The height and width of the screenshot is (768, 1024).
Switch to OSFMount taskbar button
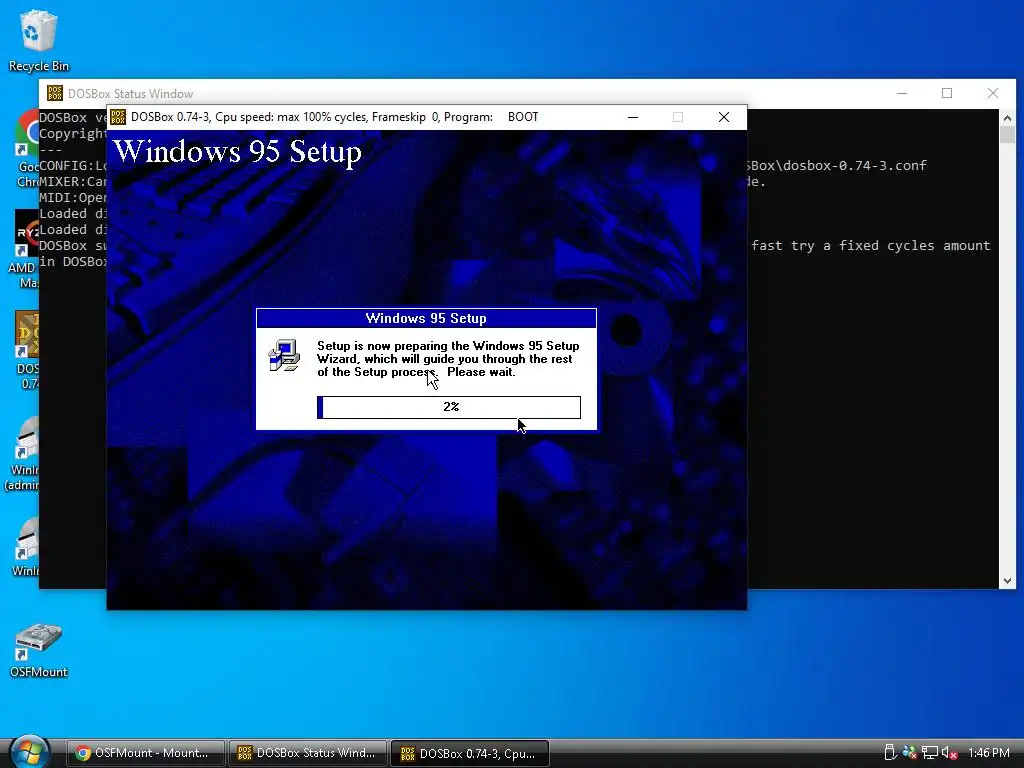146,753
